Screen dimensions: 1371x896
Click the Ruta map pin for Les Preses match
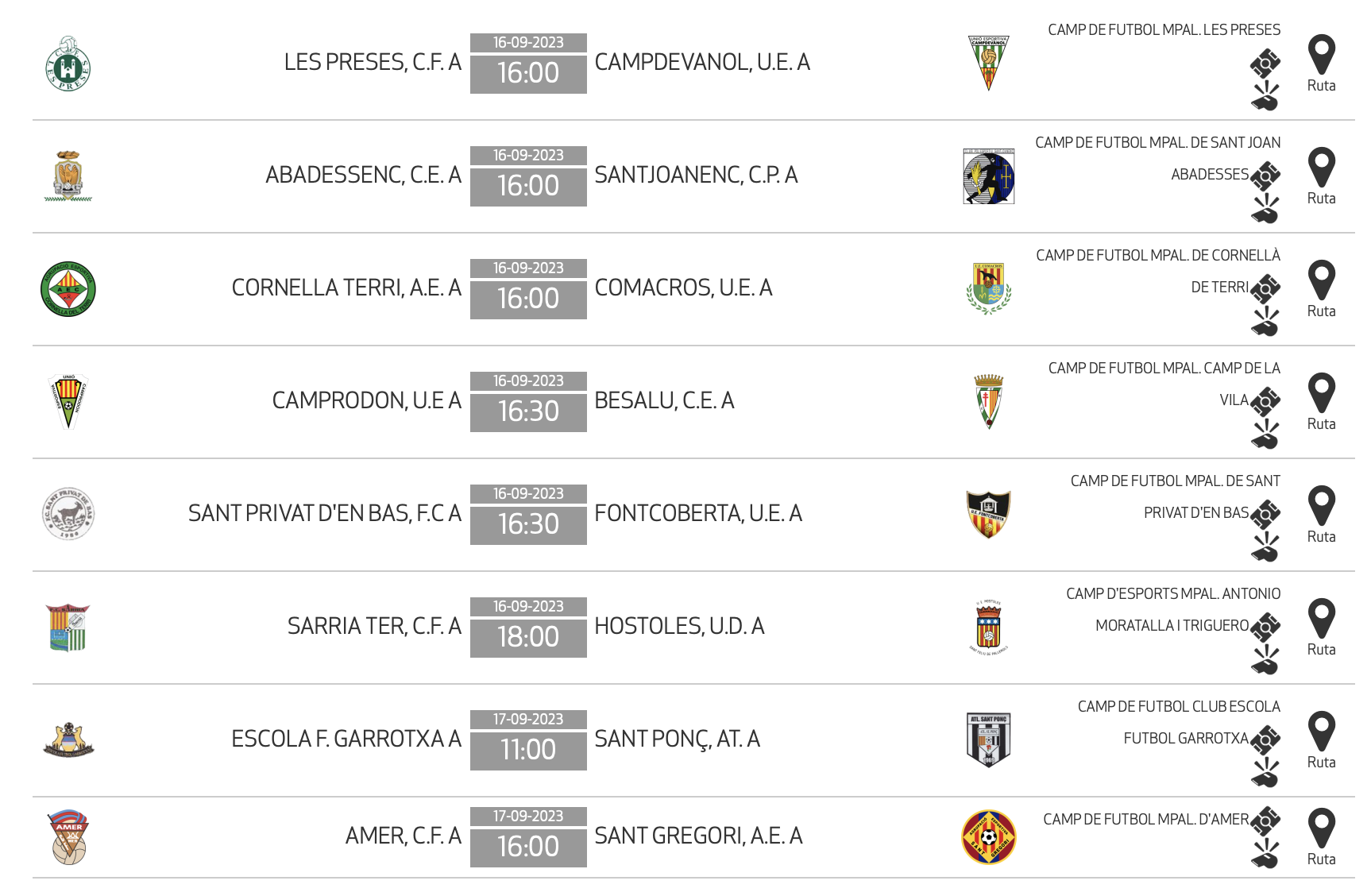(1321, 56)
